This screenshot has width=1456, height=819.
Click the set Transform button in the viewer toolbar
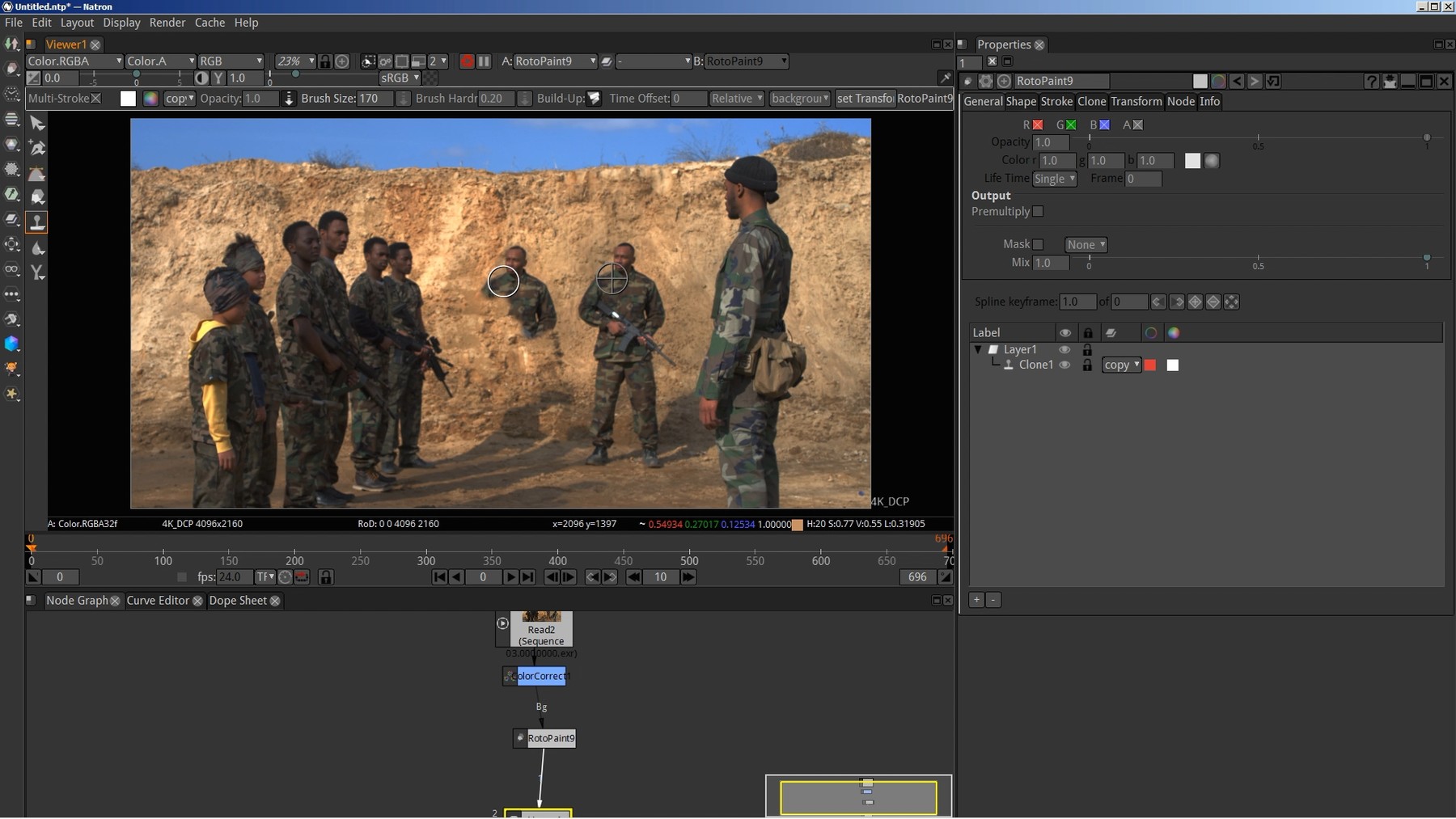865,98
